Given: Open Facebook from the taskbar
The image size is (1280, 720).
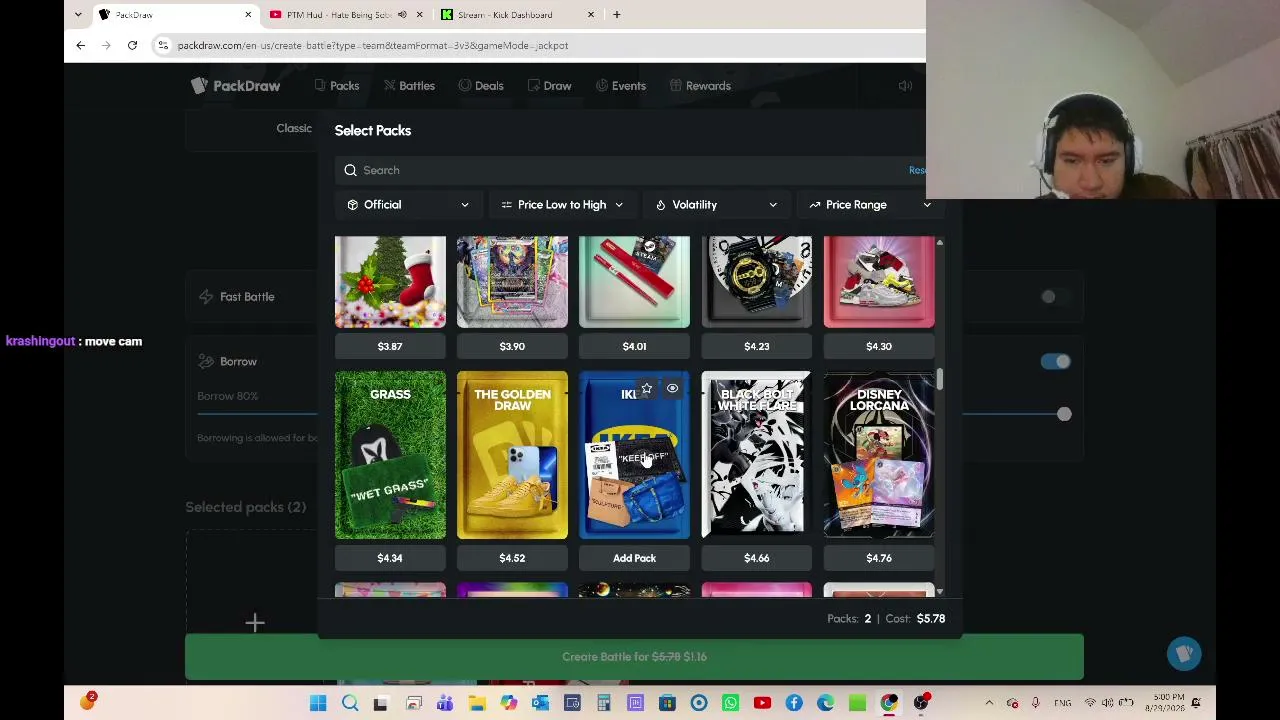Looking at the screenshot, I should [x=794, y=703].
